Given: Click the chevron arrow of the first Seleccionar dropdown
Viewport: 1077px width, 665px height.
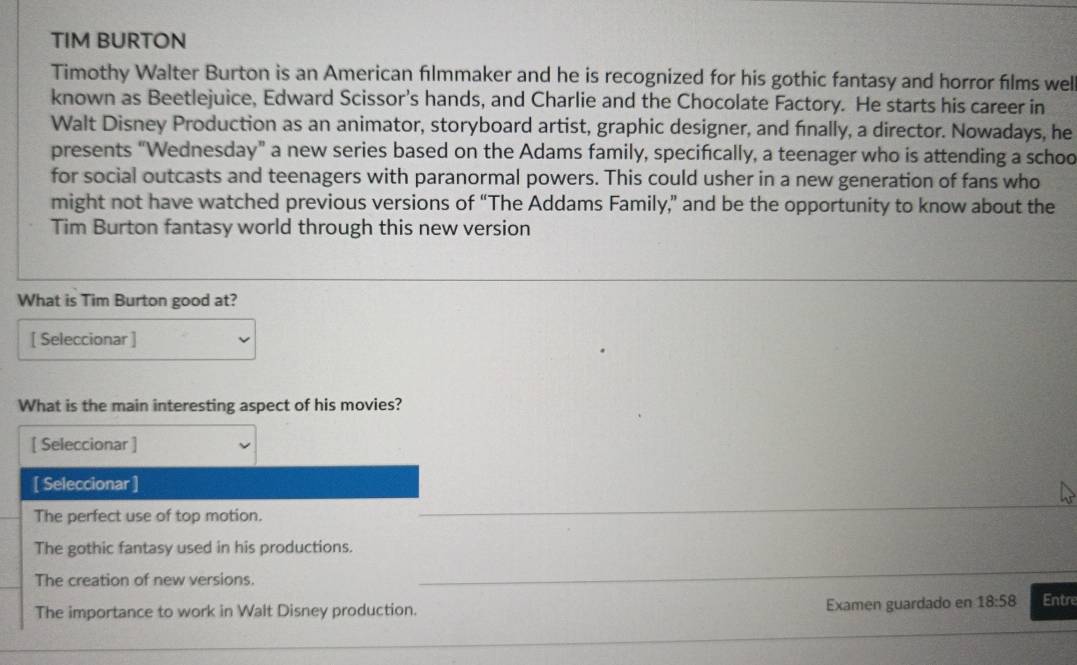Looking at the screenshot, I should (x=243, y=340).
